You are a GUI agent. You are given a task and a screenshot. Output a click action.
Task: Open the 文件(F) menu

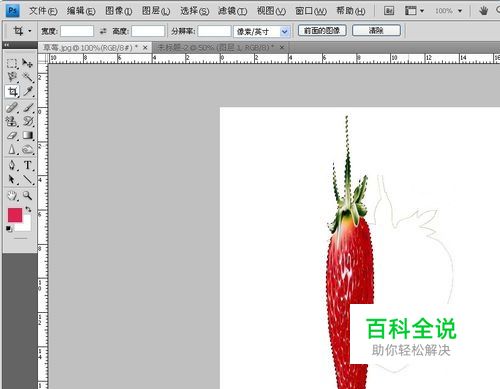(43, 11)
